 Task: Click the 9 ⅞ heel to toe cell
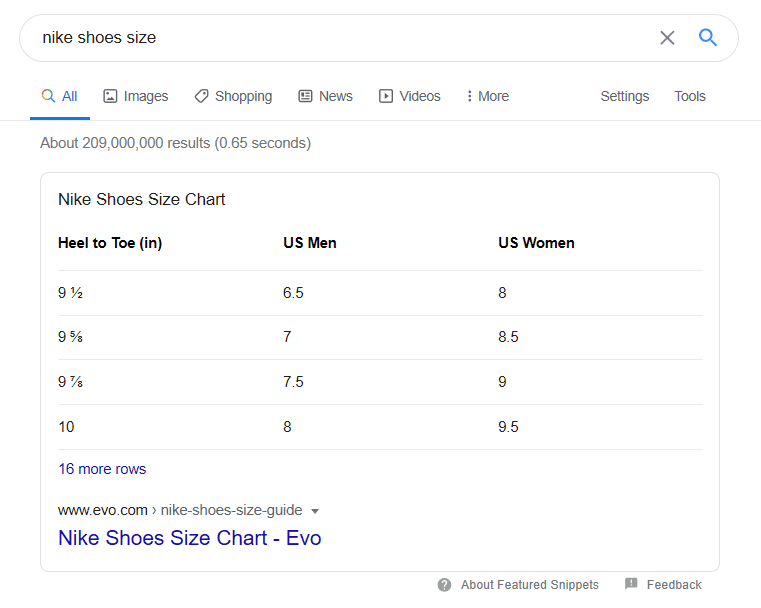point(70,382)
